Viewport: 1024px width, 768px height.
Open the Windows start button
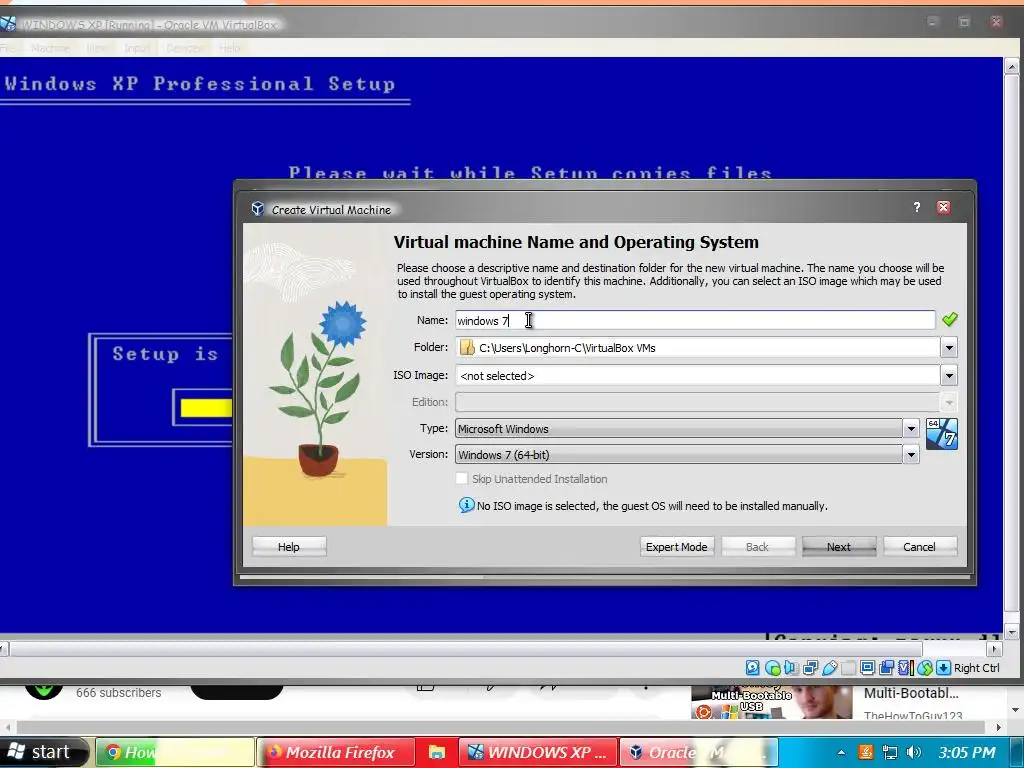tap(43, 752)
